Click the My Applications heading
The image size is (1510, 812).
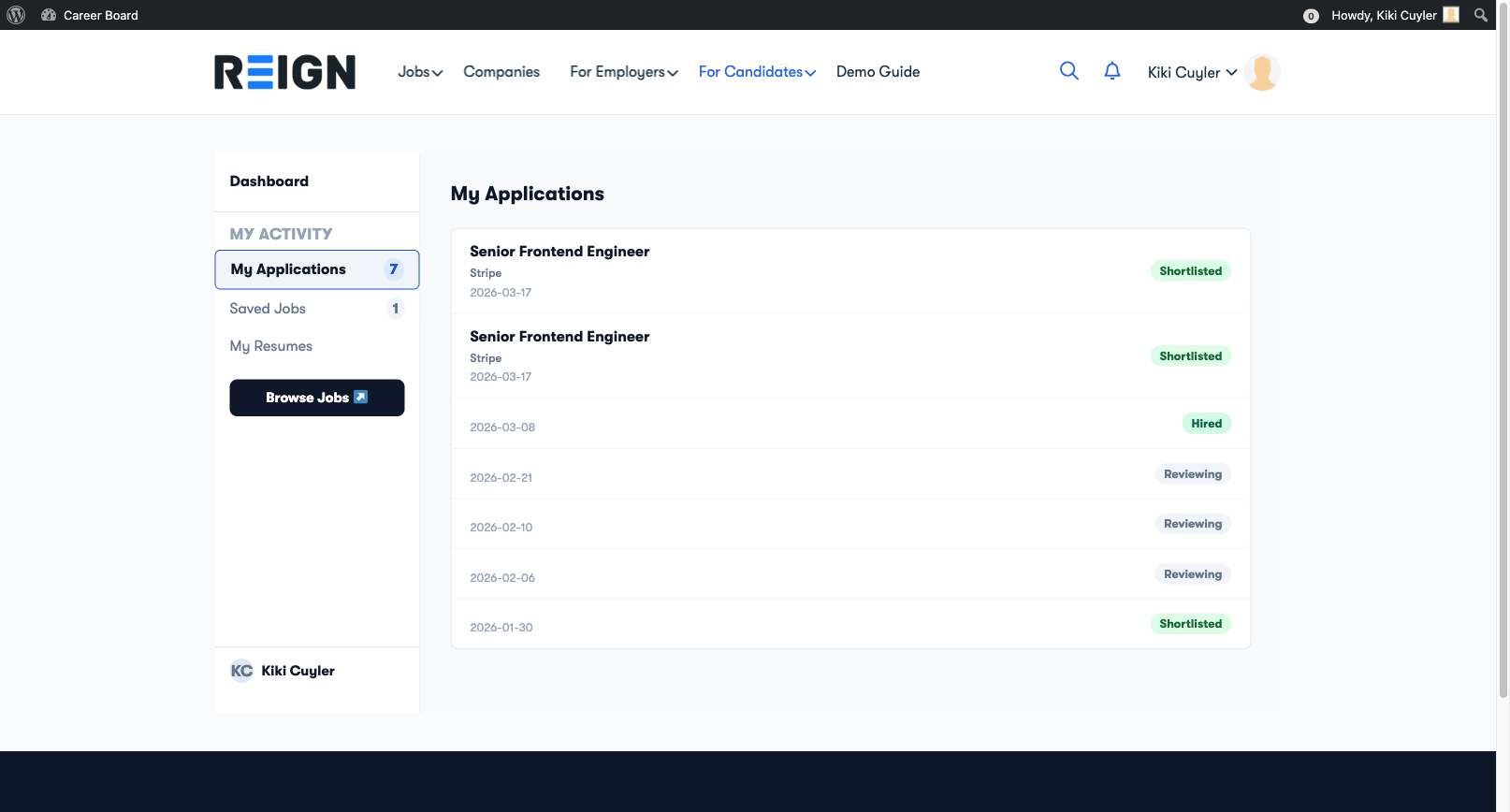pyautogui.click(x=527, y=194)
